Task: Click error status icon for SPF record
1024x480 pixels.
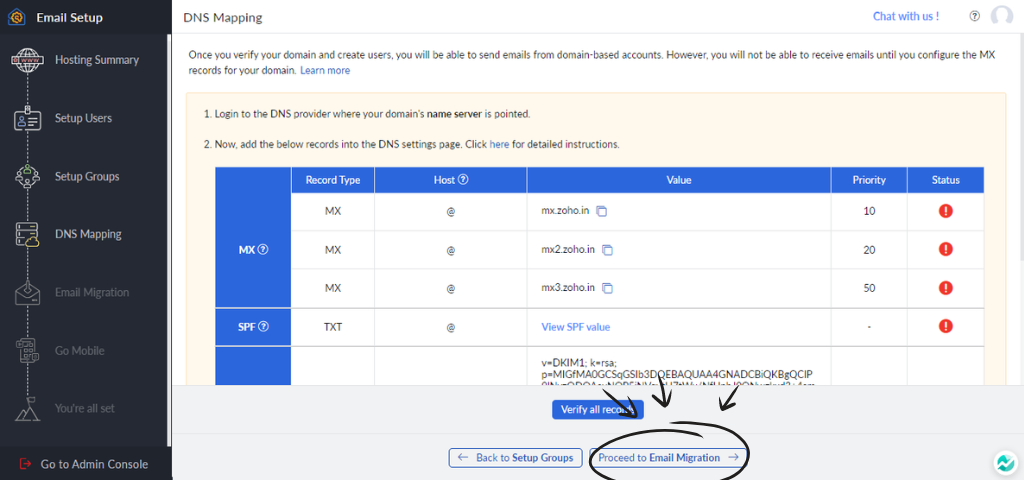Action: (945, 326)
